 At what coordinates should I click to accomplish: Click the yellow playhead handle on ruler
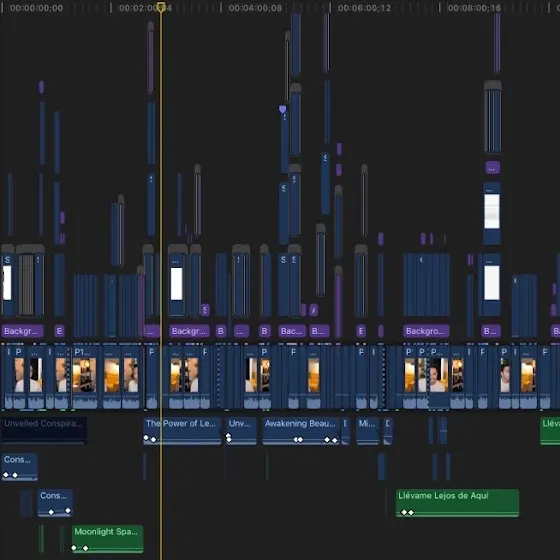pyautogui.click(x=161, y=6)
